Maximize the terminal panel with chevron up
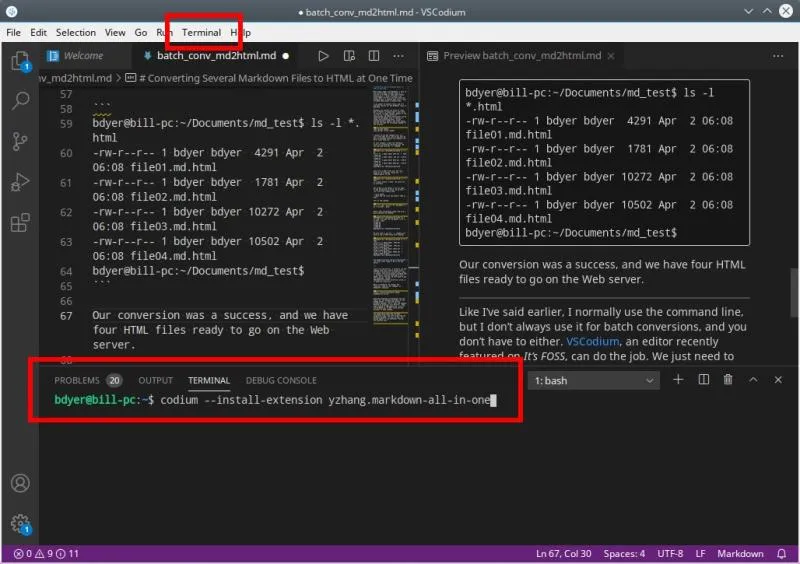 [x=753, y=380]
